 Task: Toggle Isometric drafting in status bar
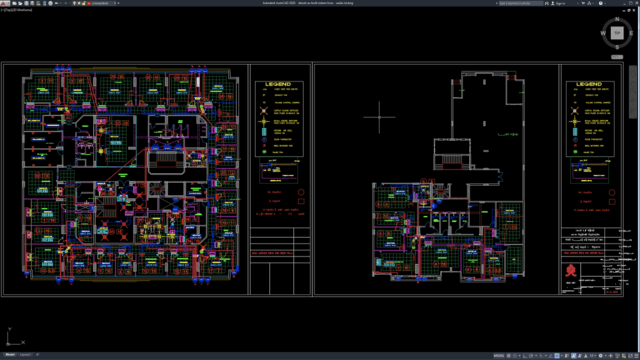pos(541,356)
